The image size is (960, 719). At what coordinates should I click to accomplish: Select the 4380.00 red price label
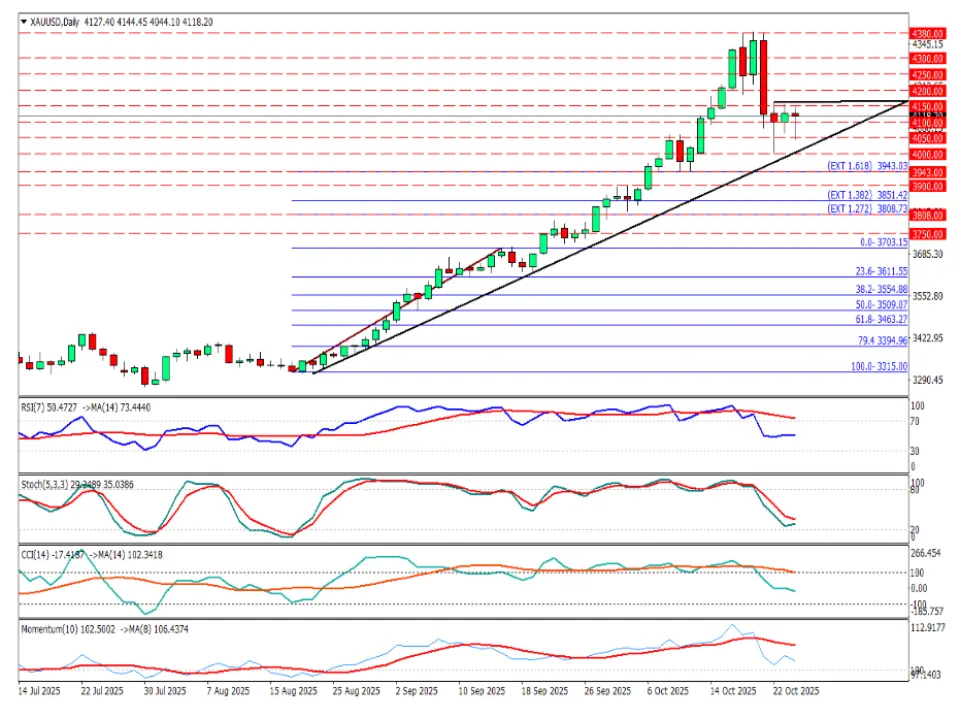click(x=928, y=32)
